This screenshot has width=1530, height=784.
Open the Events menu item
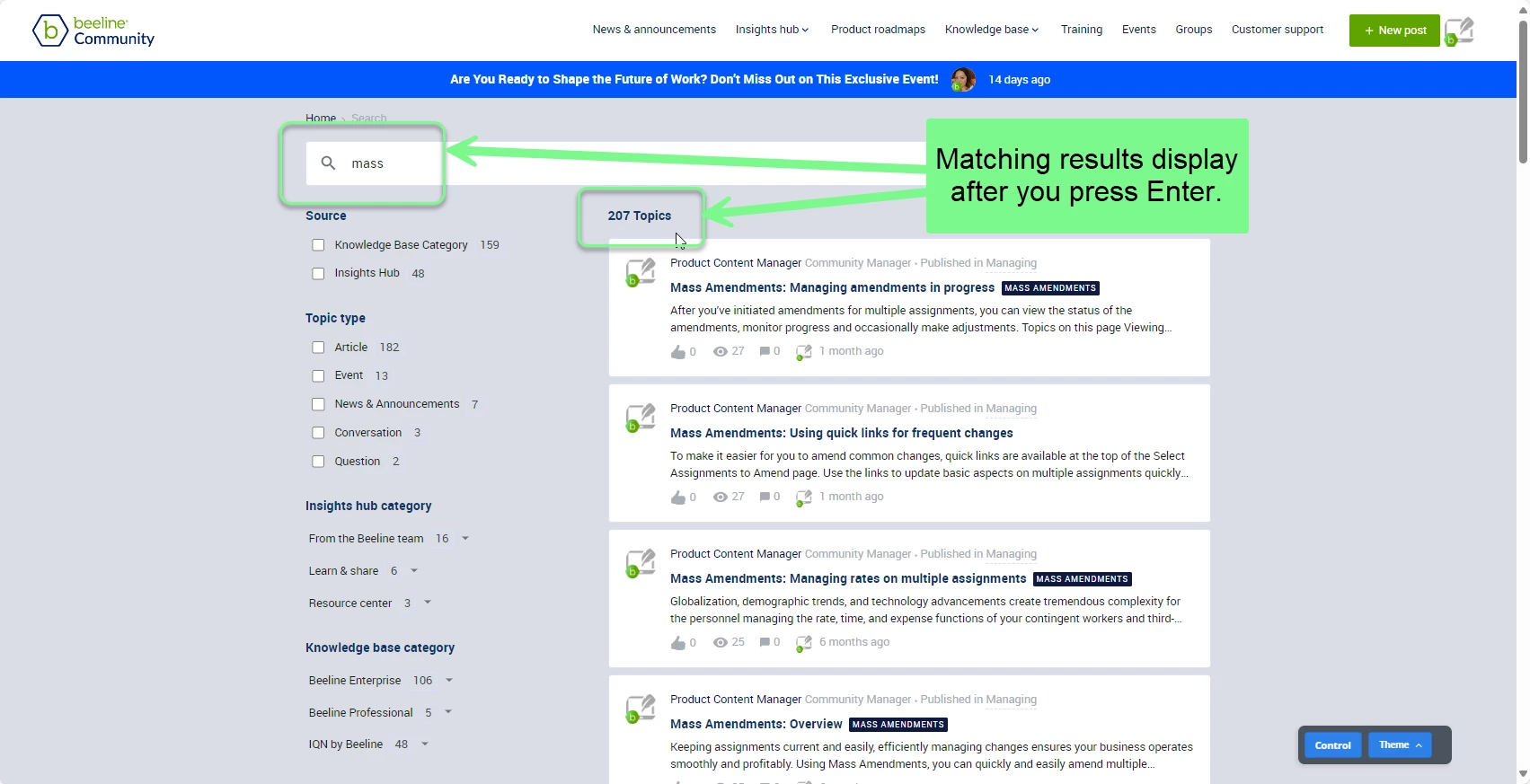(1138, 30)
